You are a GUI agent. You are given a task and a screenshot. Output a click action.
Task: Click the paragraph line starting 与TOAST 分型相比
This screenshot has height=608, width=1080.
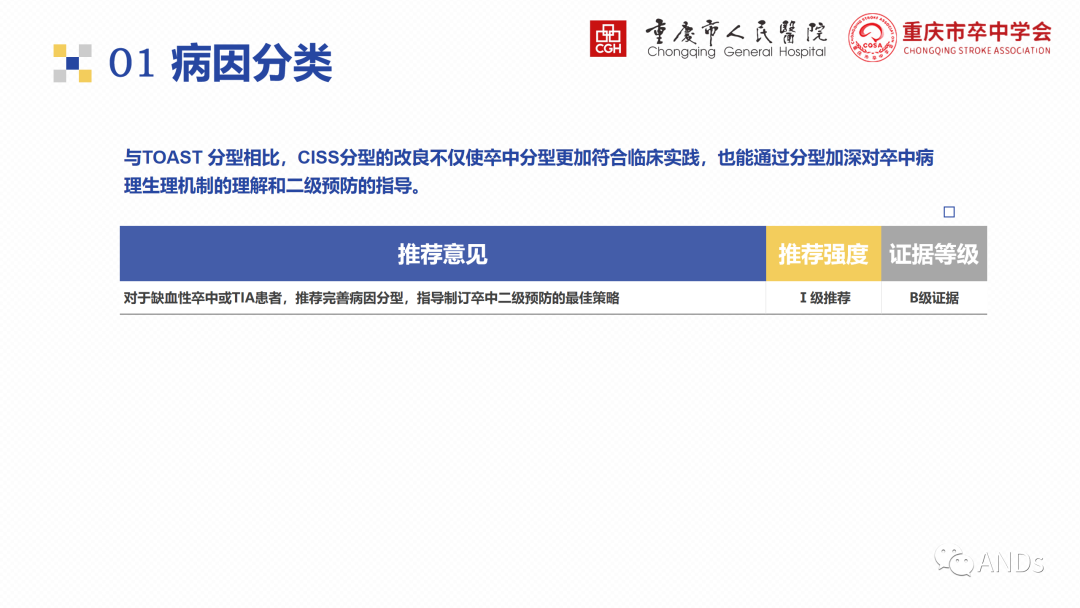coord(529,158)
